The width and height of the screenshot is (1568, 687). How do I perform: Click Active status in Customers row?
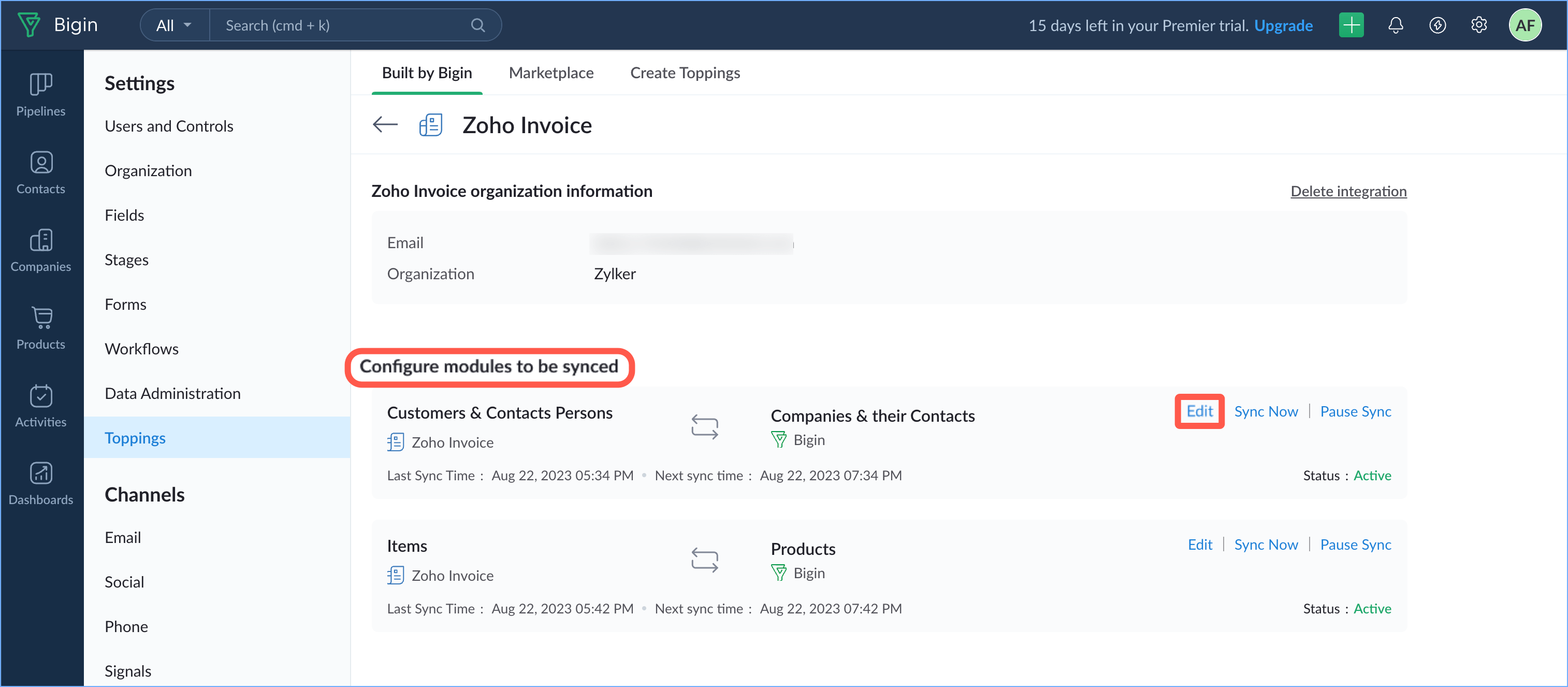(1372, 475)
